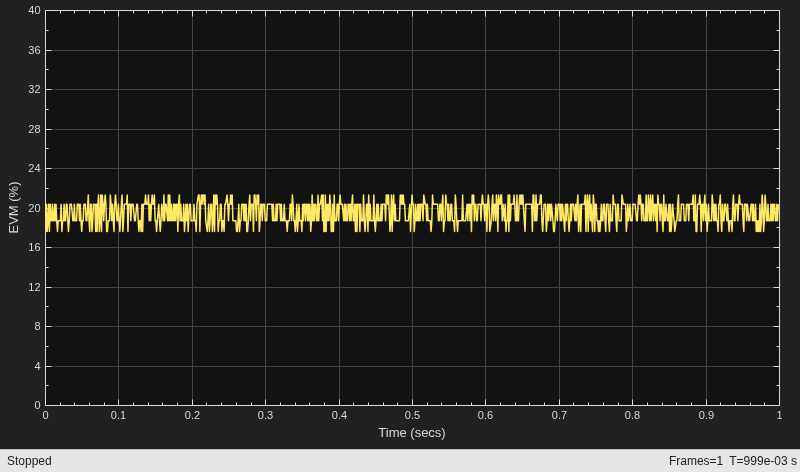Click the x-axis tick label 0.5

pyautogui.click(x=412, y=415)
